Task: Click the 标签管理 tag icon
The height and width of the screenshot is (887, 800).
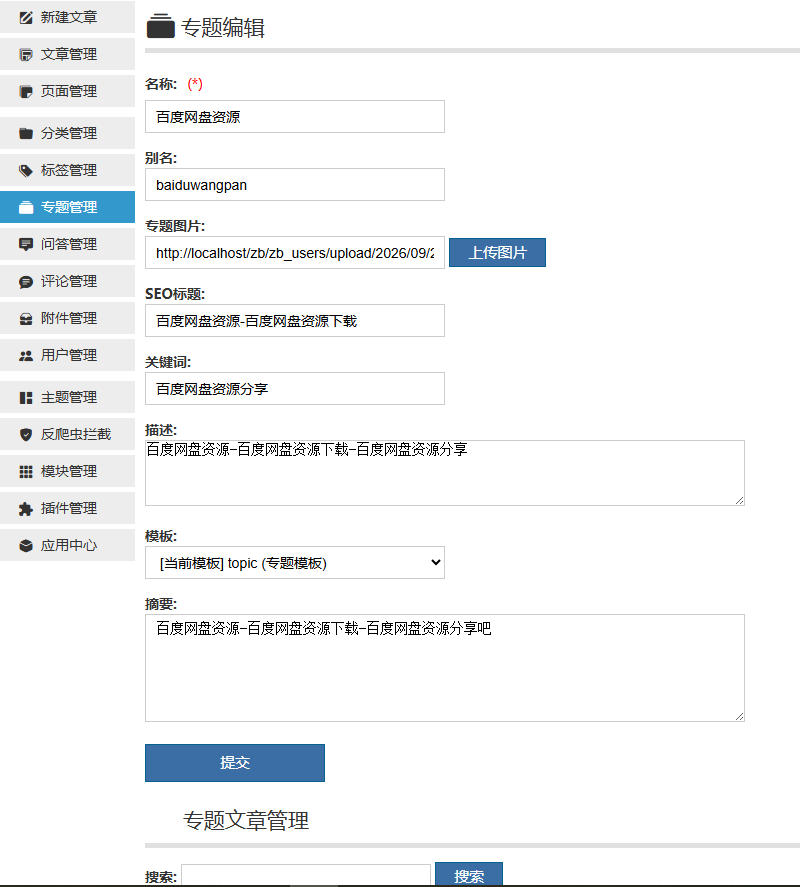Action: tap(26, 170)
